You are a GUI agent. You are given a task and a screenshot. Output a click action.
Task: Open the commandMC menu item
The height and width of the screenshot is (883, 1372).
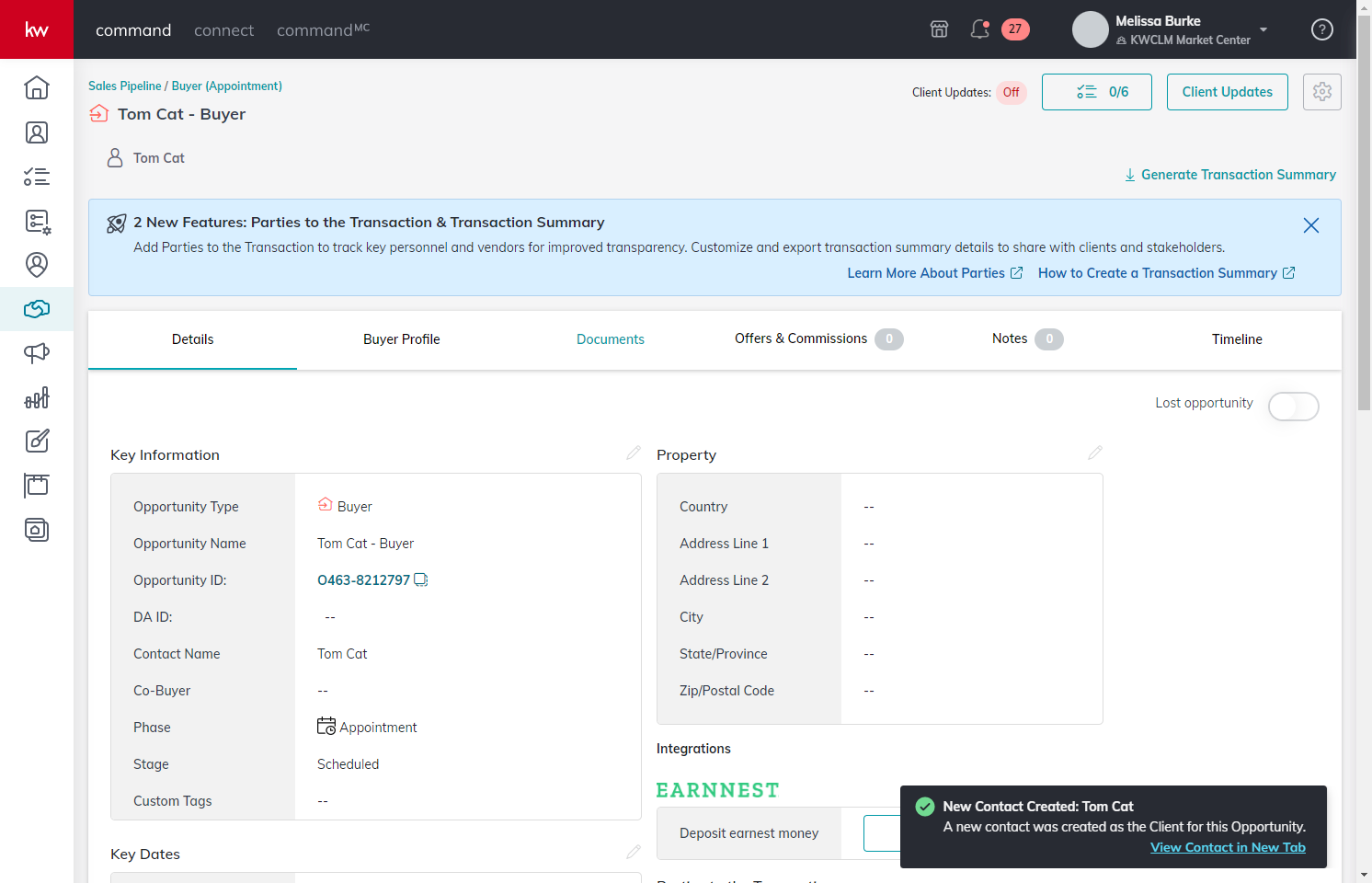click(324, 30)
